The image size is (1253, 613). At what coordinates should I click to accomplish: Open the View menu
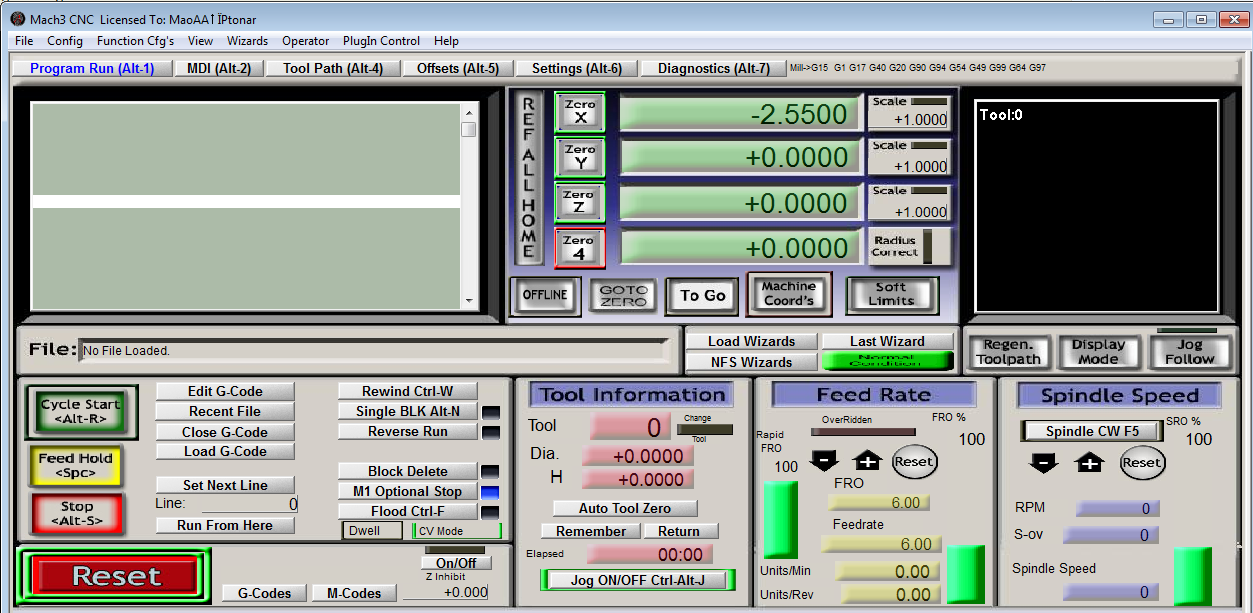(200, 41)
